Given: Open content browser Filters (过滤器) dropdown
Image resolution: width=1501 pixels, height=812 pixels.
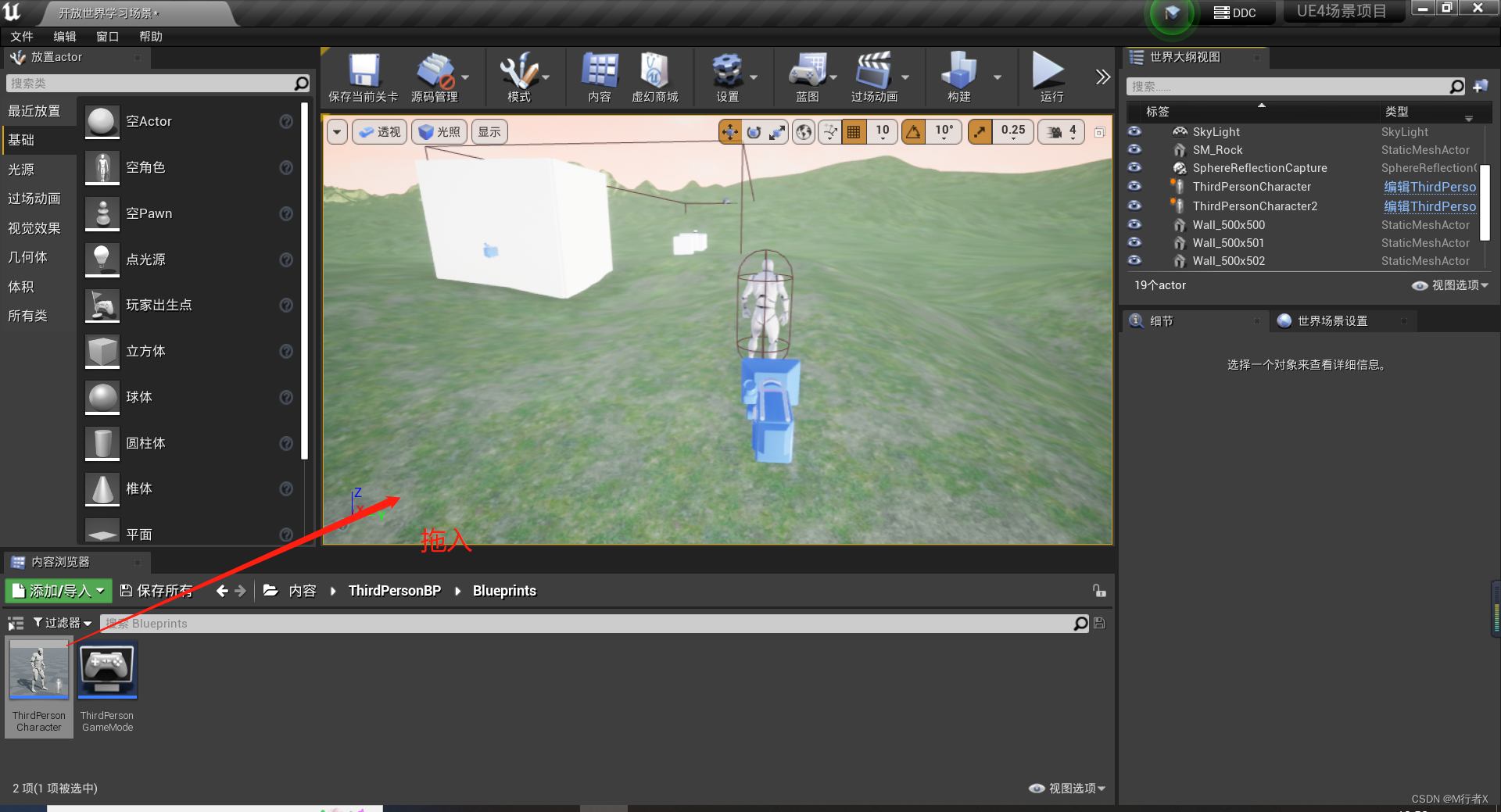Looking at the screenshot, I should pyautogui.click(x=63, y=623).
